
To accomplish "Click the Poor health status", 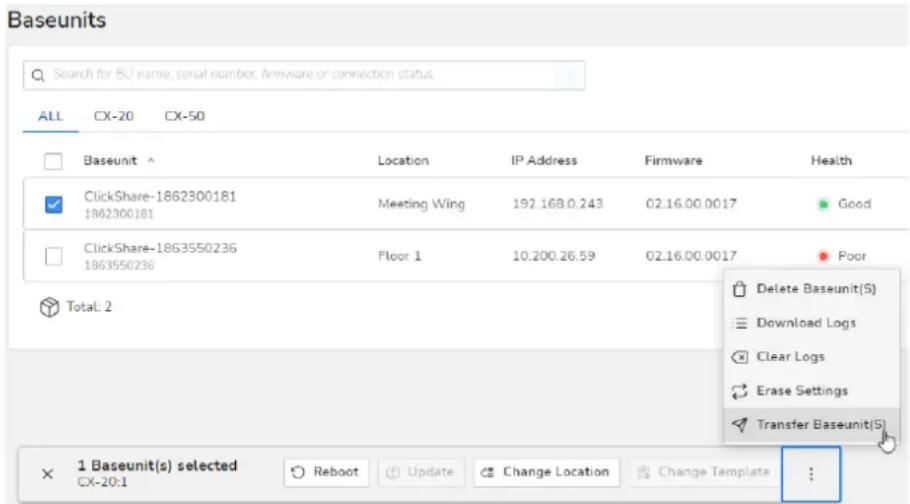I will [x=842, y=256].
